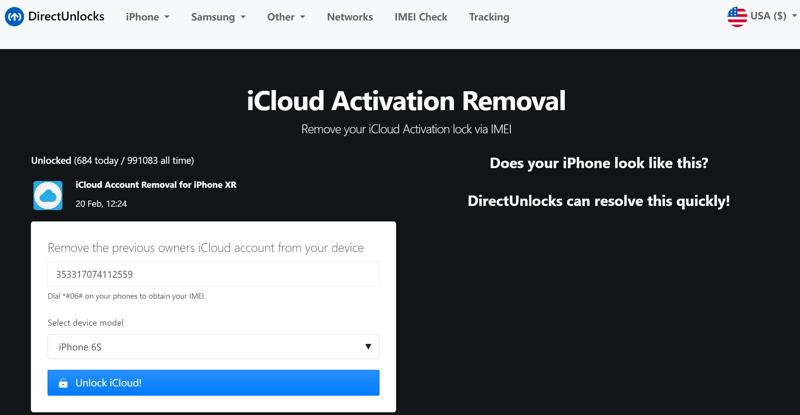
Task: Click the Unlock iCloud! button
Action: tap(213, 383)
